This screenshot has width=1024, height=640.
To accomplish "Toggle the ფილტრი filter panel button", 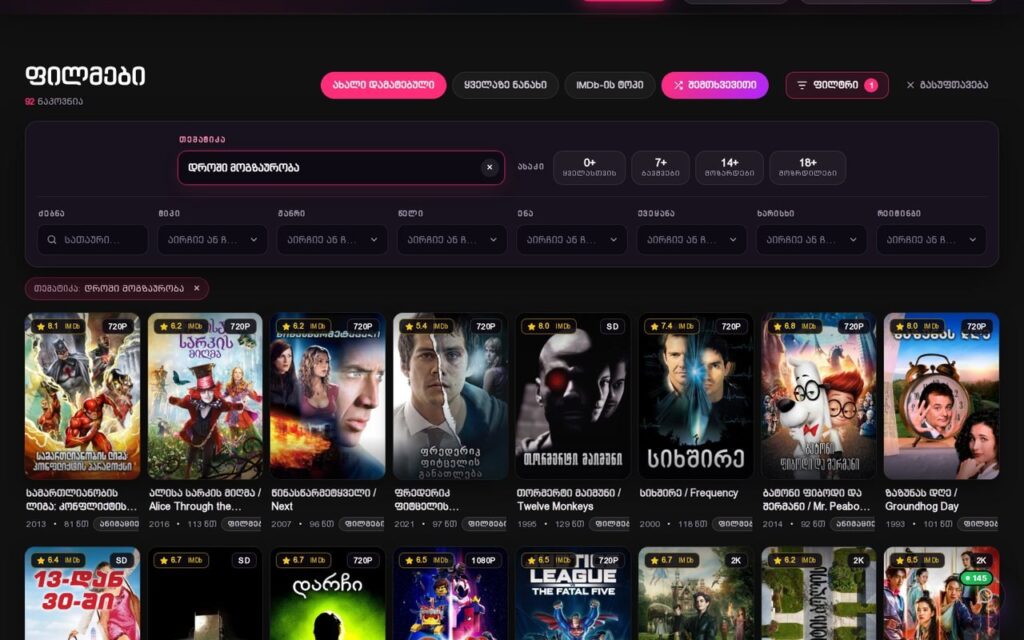I will coord(837,85).
